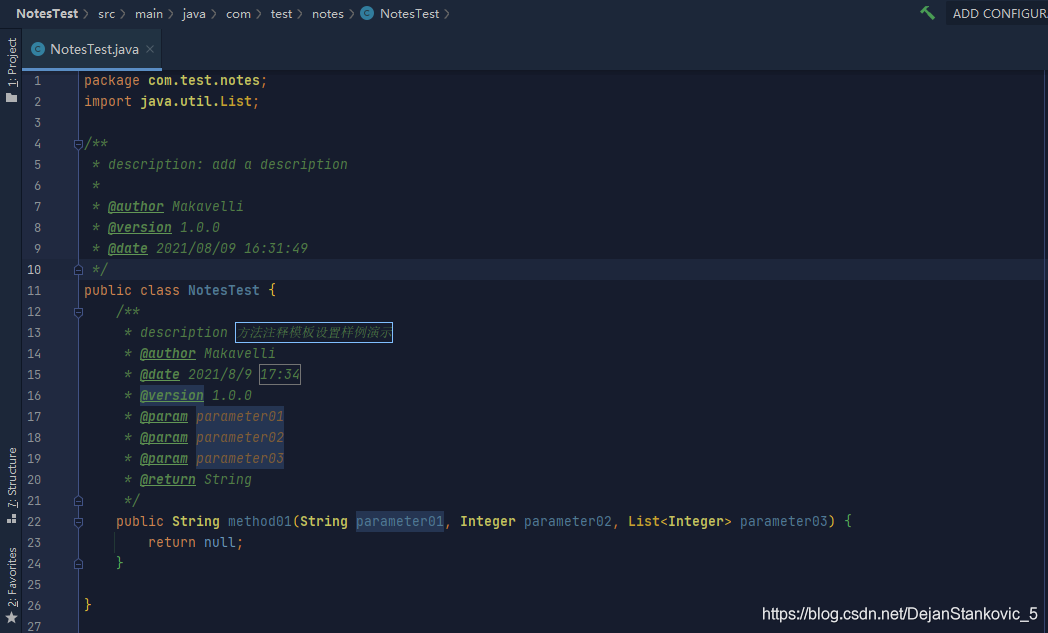Click NotesTest root breadcrumb
Viewport: 1048px width, 633px height.
pyautogui.click(x=47, y=13)
